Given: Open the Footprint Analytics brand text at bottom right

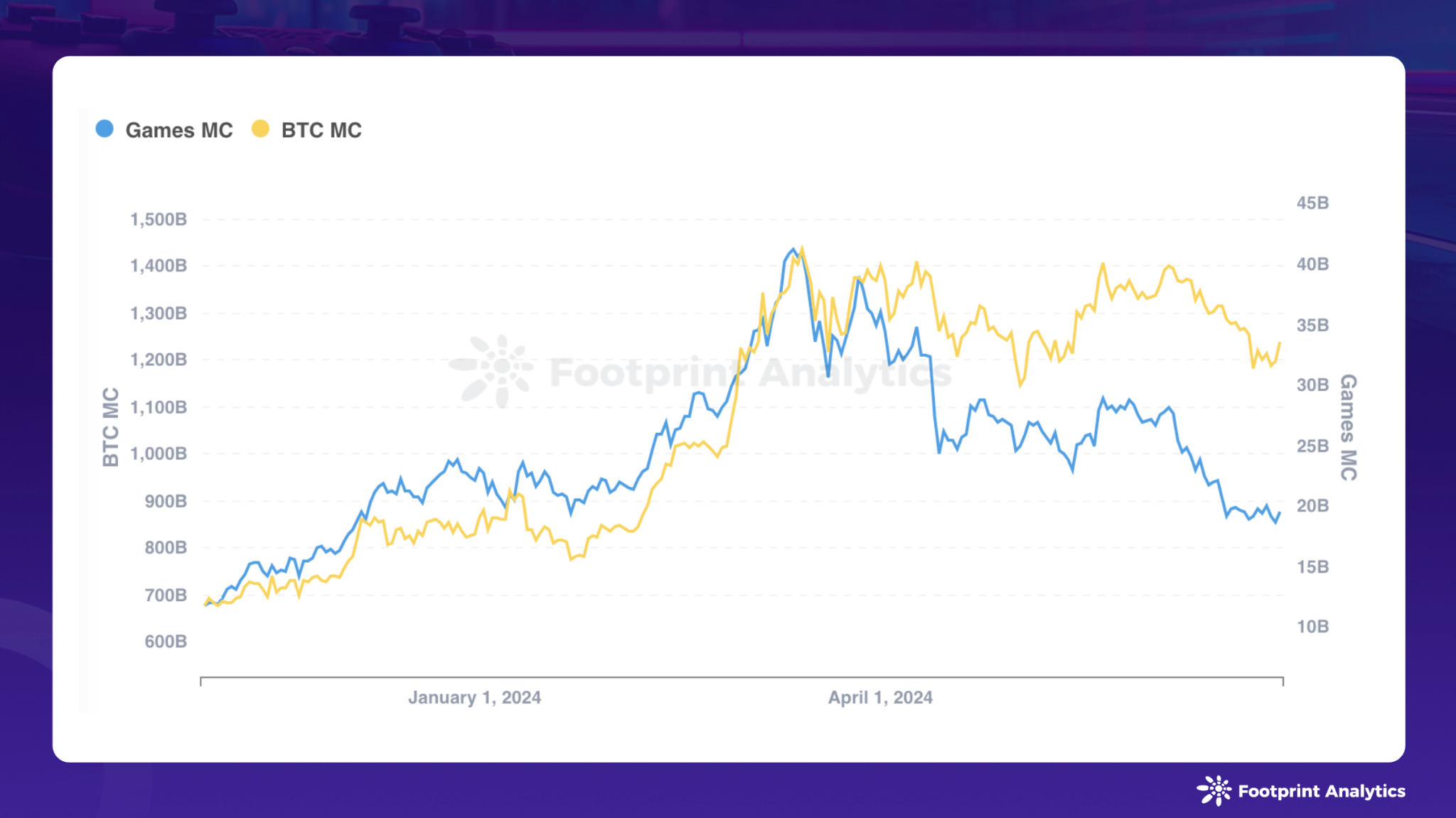Looking at the screenshot, I should pyautogui.click(x=1322, y=792).
